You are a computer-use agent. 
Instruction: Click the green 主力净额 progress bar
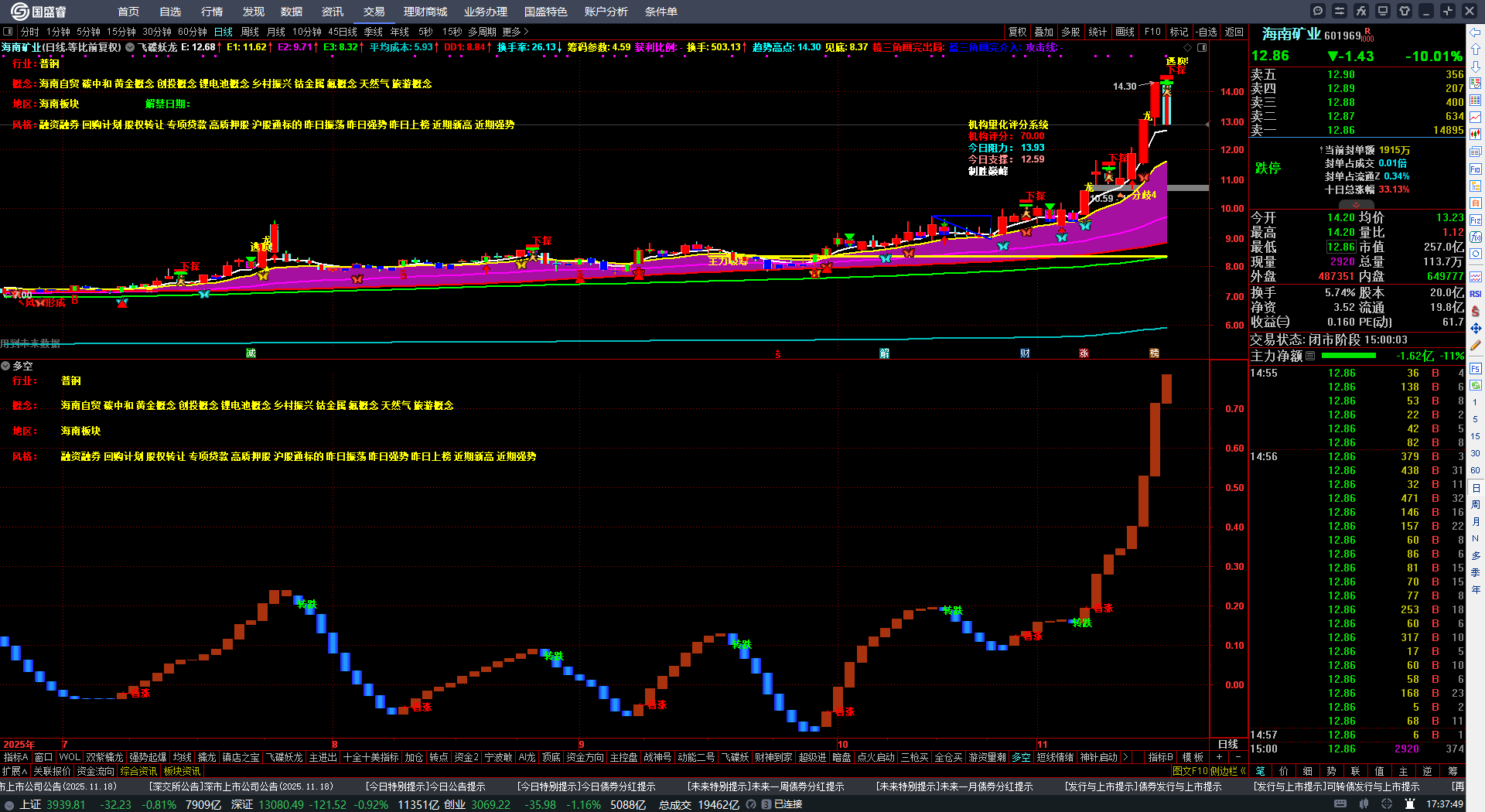pyautogui.click(x=1349, y=356)
